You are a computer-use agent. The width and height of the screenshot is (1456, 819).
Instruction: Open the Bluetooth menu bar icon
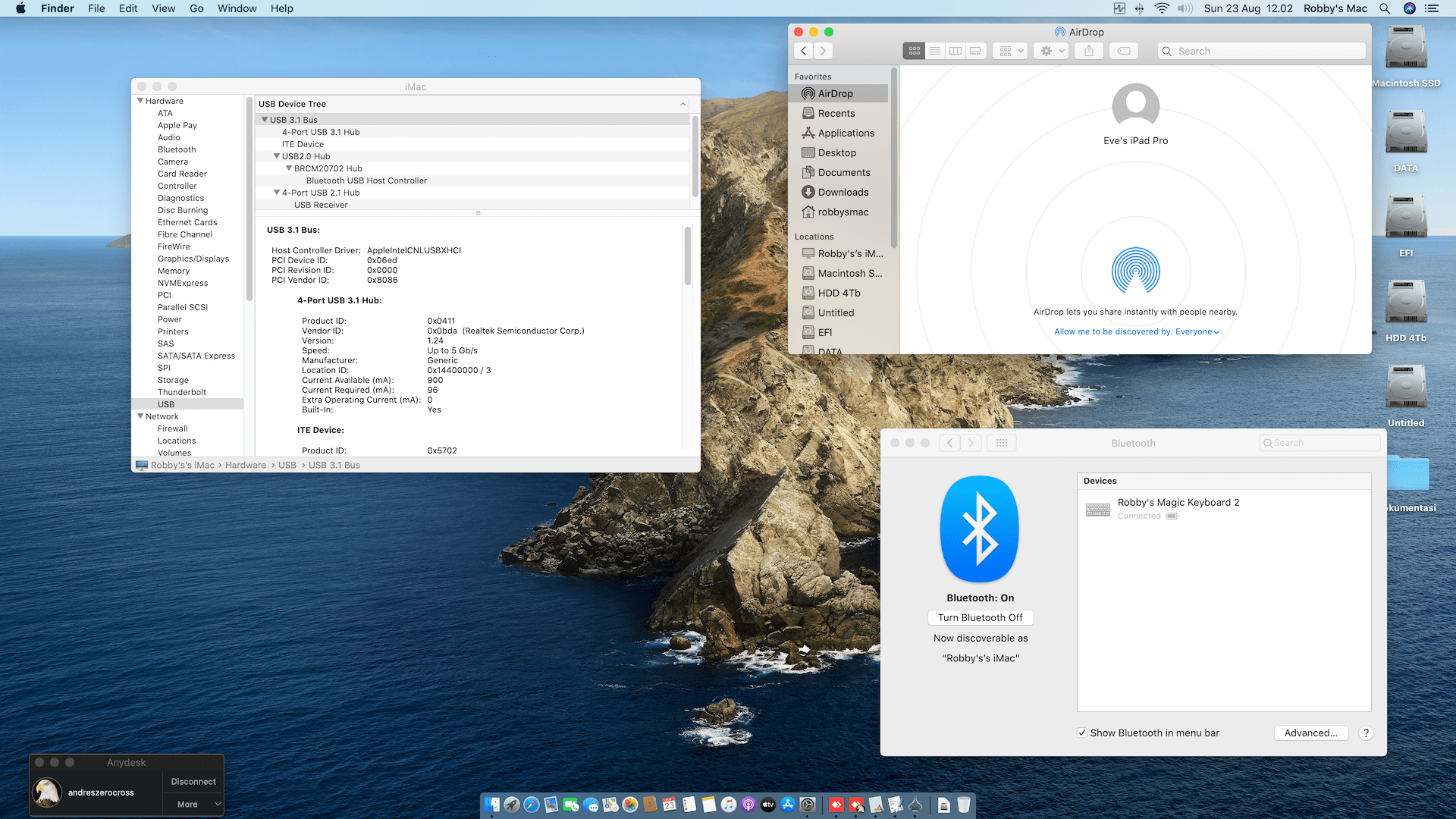(1139, 8)
